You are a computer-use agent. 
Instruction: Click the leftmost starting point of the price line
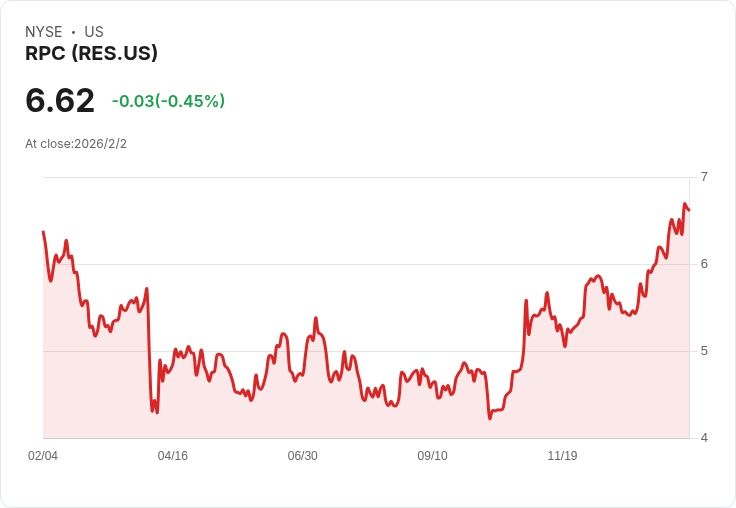pyautogui.click(x=43, y=232)
